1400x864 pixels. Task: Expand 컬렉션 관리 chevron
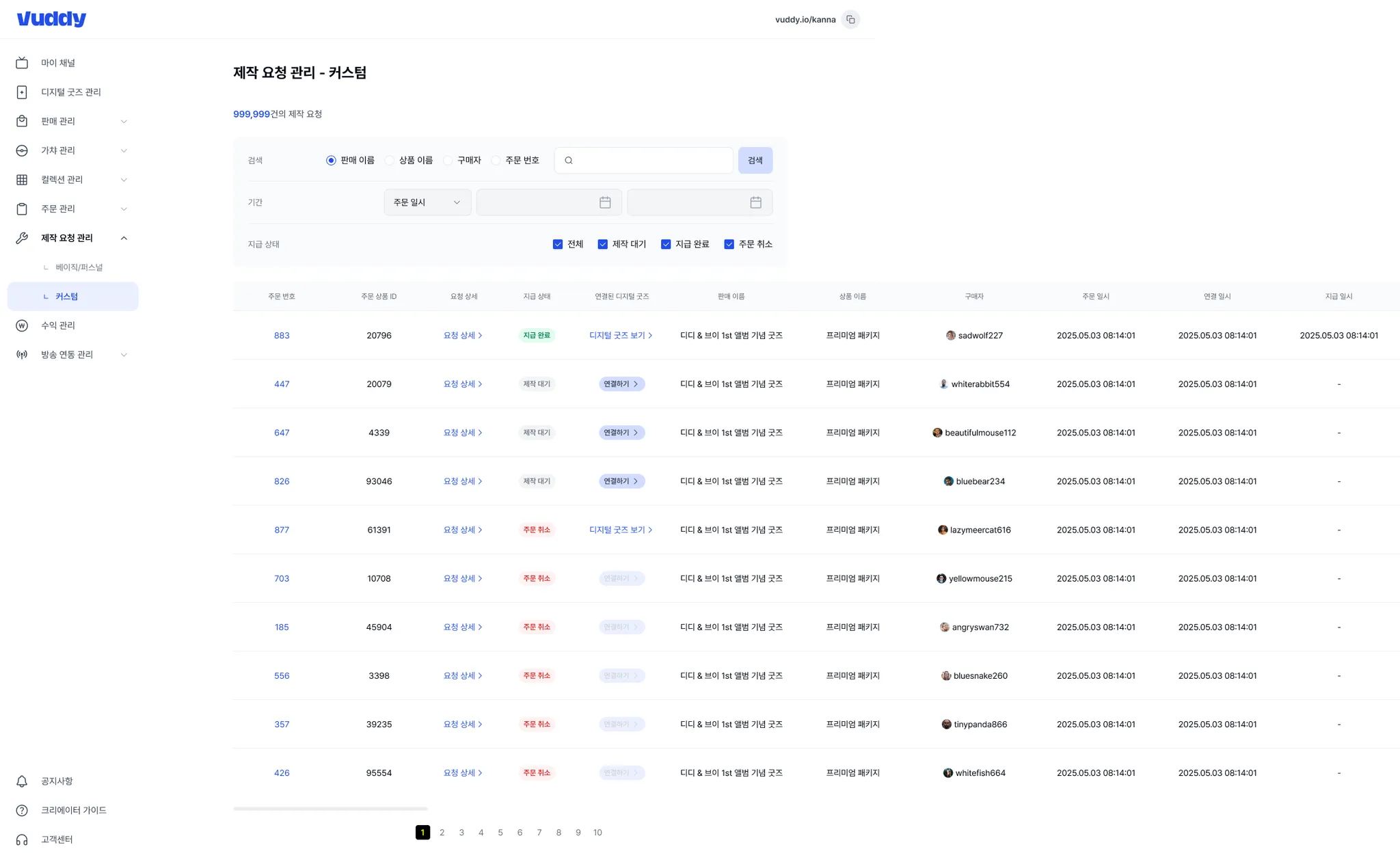click(124, 180)
